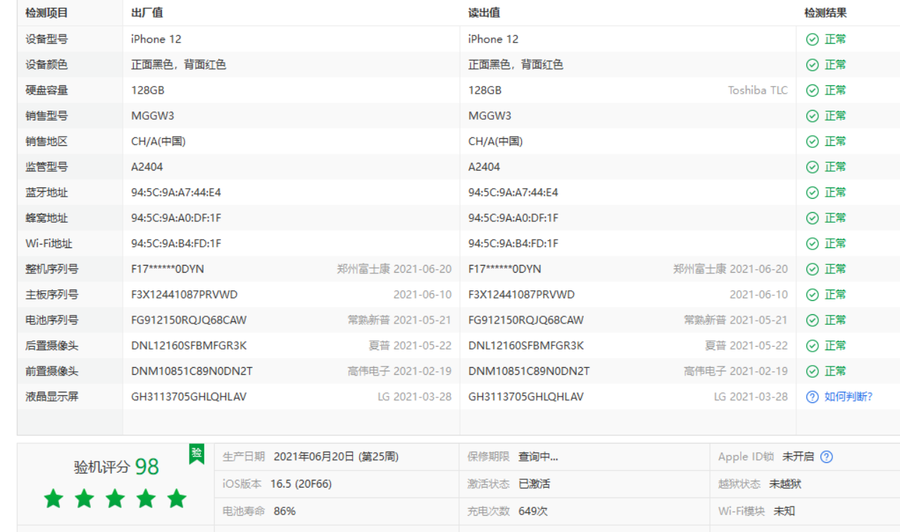The height and width of the screenshot is (532, 900).
Task: Click the factory color 正面黑色，背面红色
Action: click(179, 65)
